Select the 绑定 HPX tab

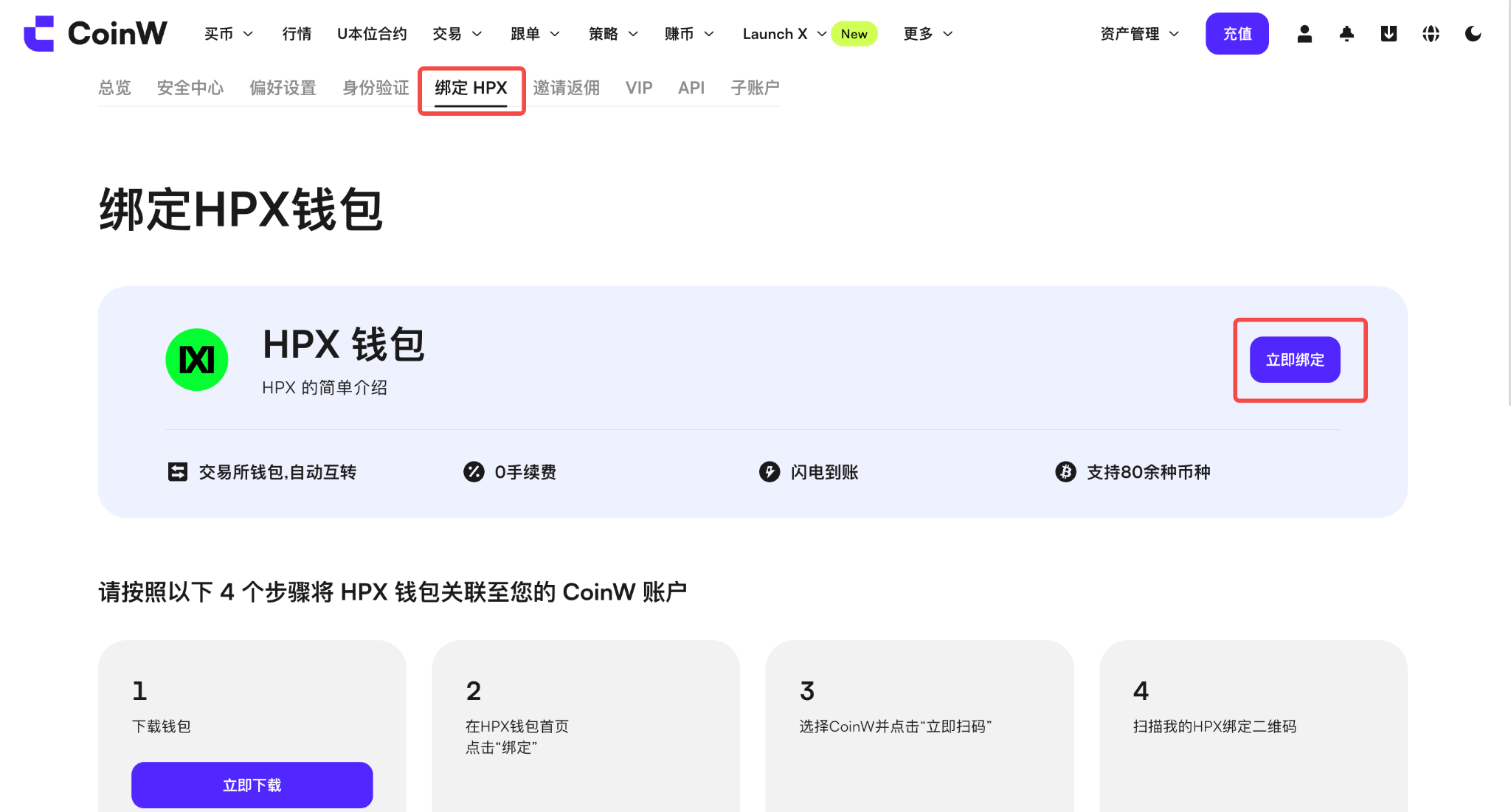471,88
